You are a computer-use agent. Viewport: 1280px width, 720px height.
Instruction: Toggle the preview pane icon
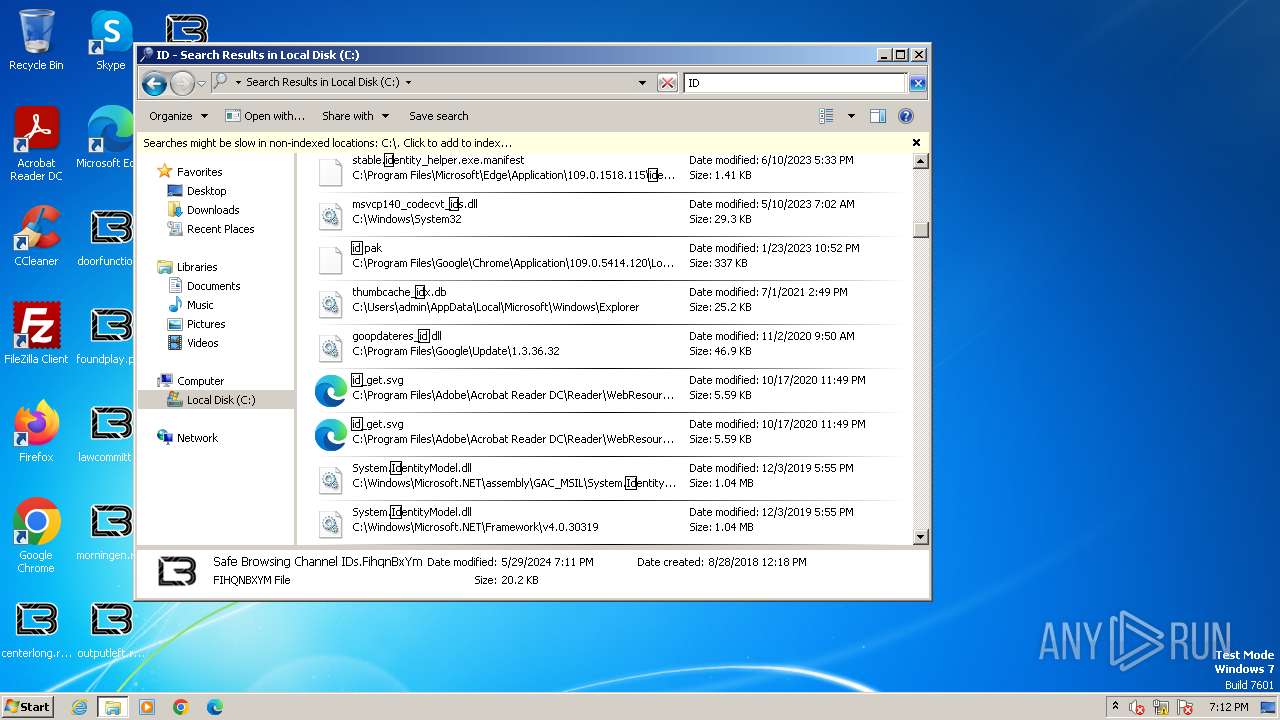point(877,116)
